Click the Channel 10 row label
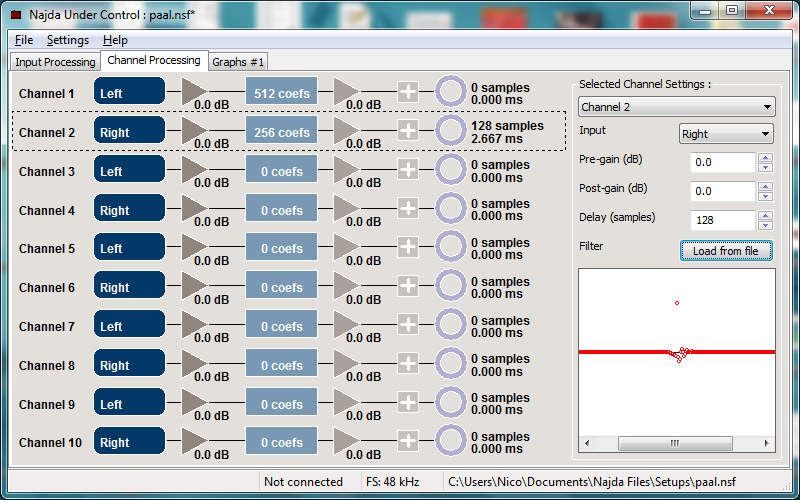This screenshot has height=500, width=800. (50, 442)
